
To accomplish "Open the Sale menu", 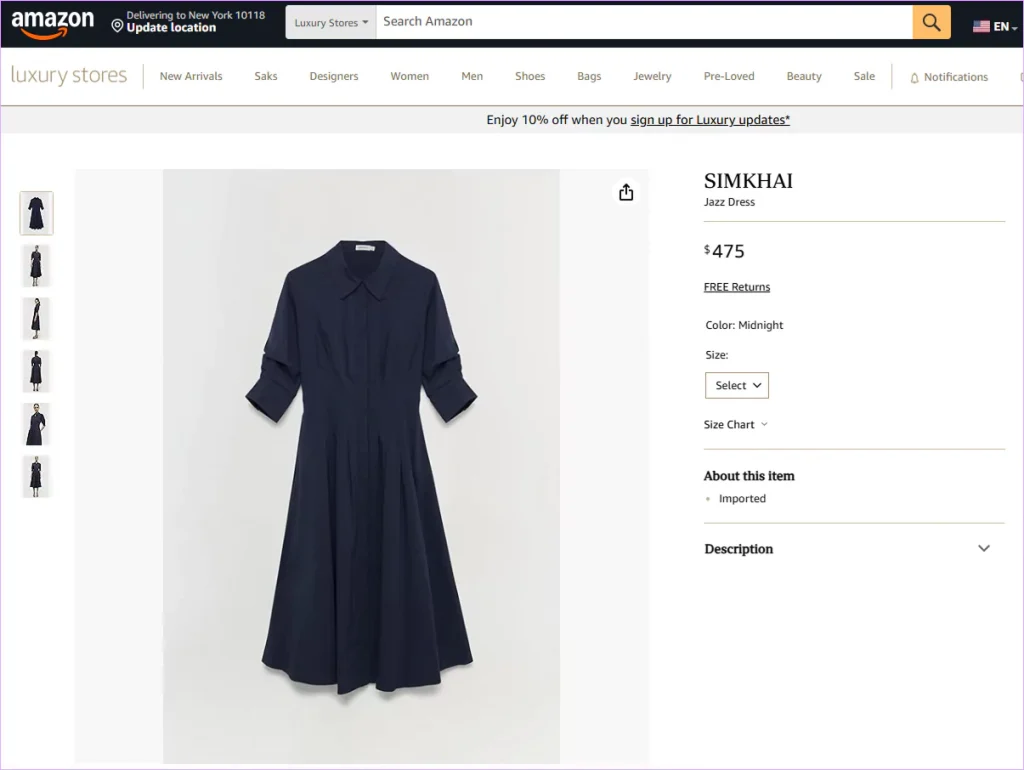I will click(x=864, y=76).
